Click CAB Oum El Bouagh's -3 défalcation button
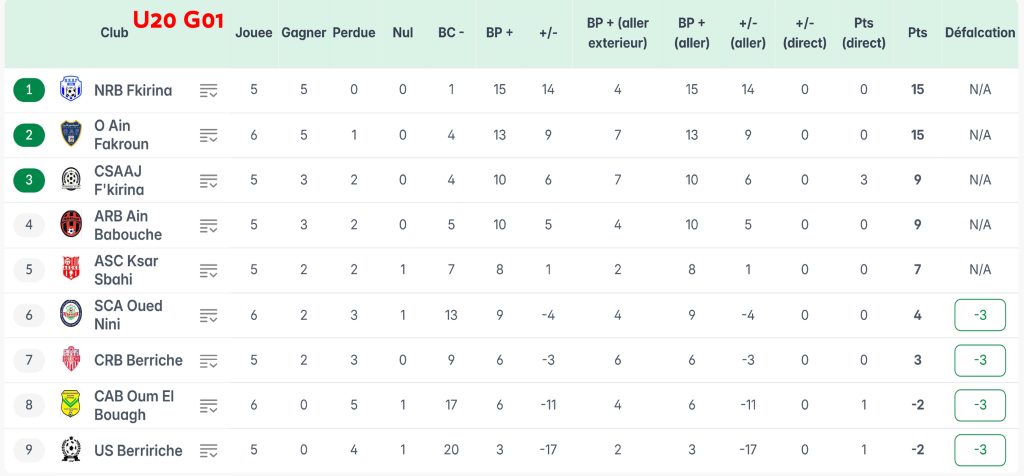This screenshot has width=1024, height=476. coord(980,405)
